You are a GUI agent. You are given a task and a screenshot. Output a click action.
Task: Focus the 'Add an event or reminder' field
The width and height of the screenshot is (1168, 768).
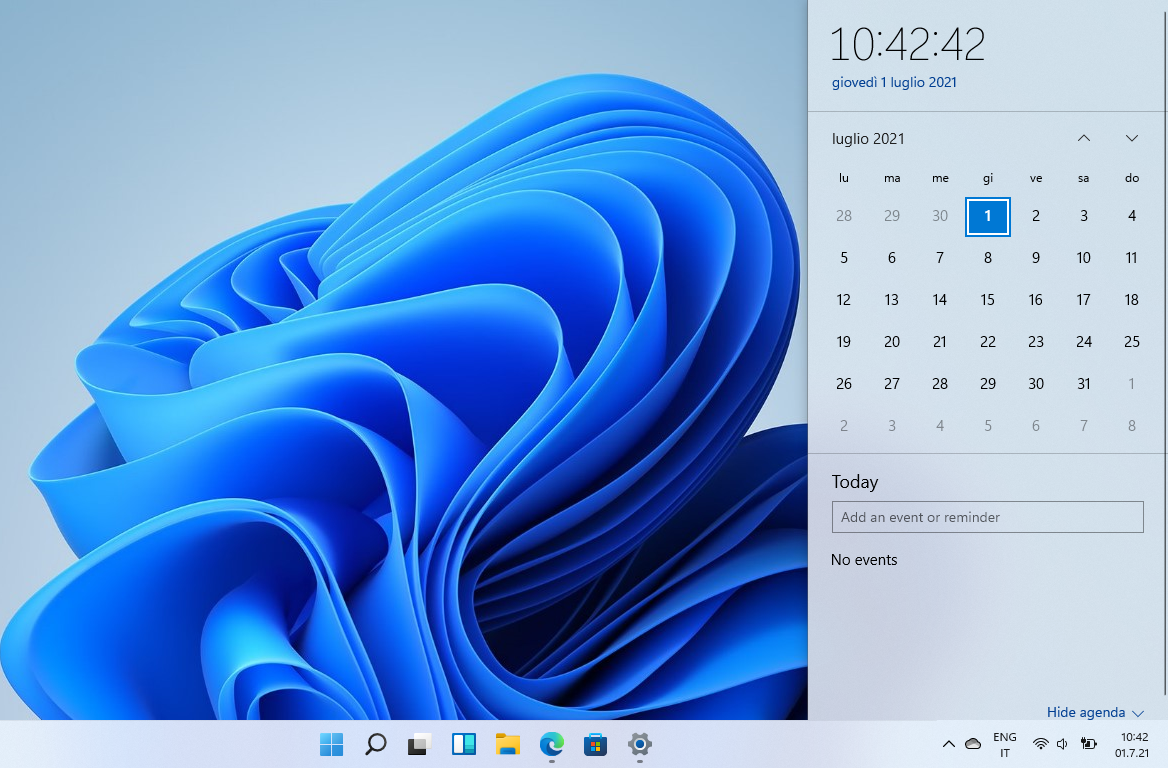[x=987, y=517]
